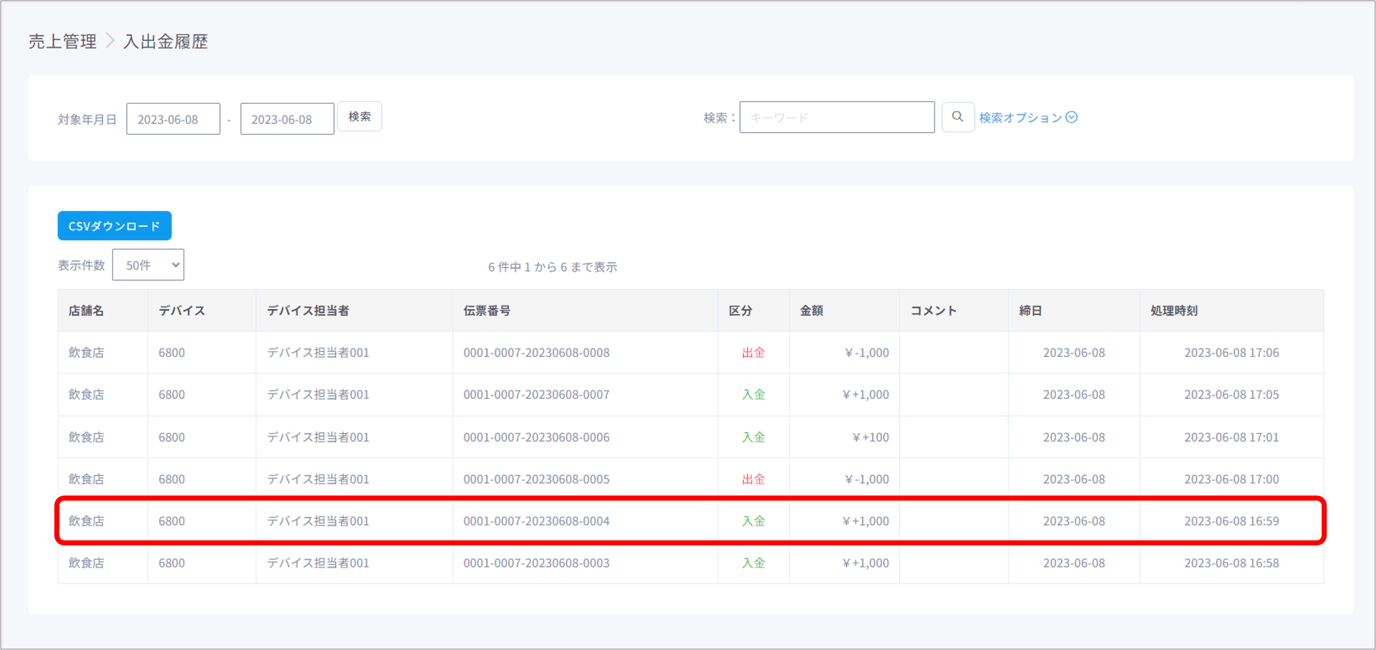Click 出金 label in row 0005
The width and height of the screenshot is (1376, 650).
coord(753,479)
